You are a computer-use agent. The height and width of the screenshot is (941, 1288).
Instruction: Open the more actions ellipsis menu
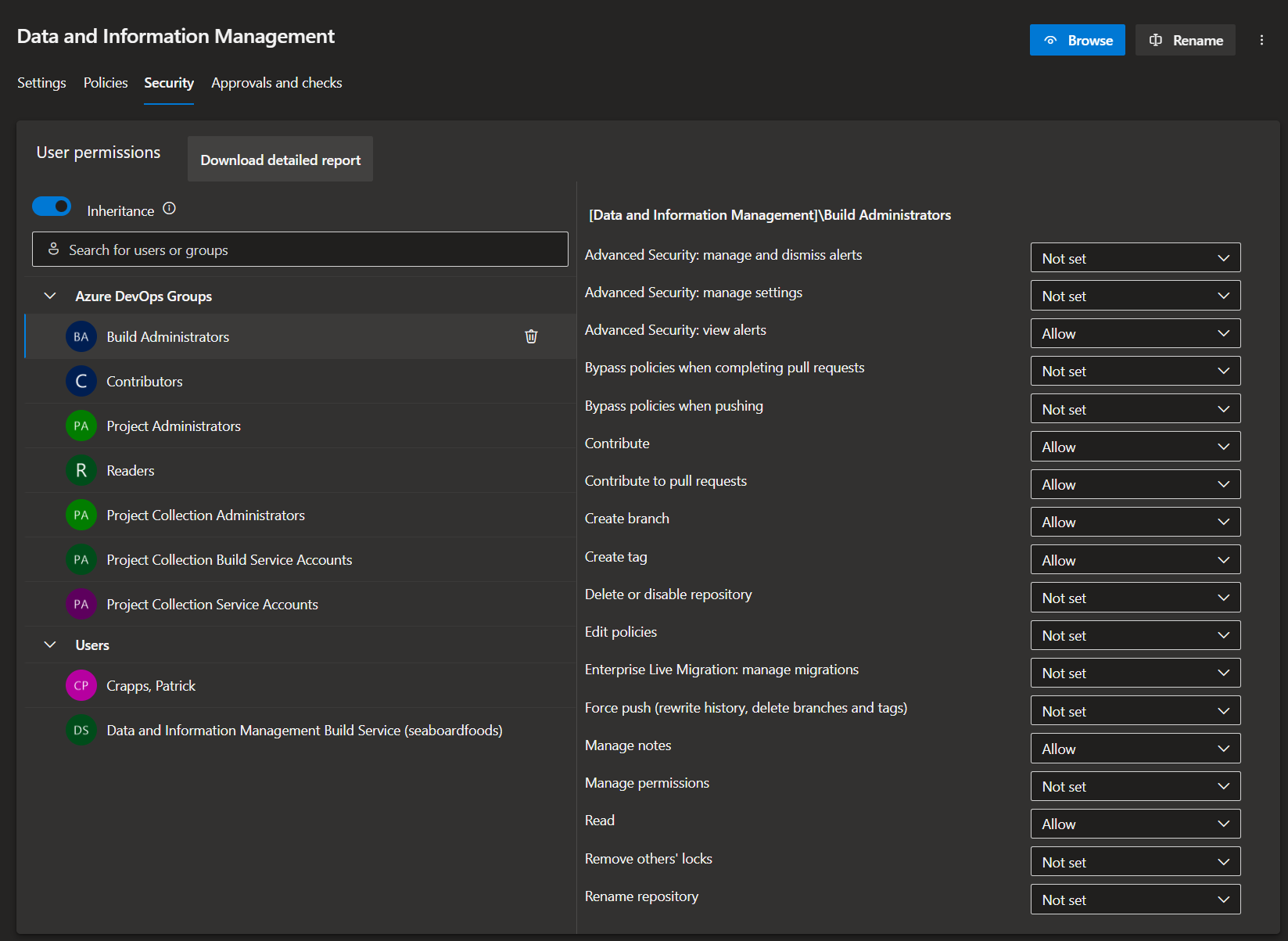(1261, 40)
